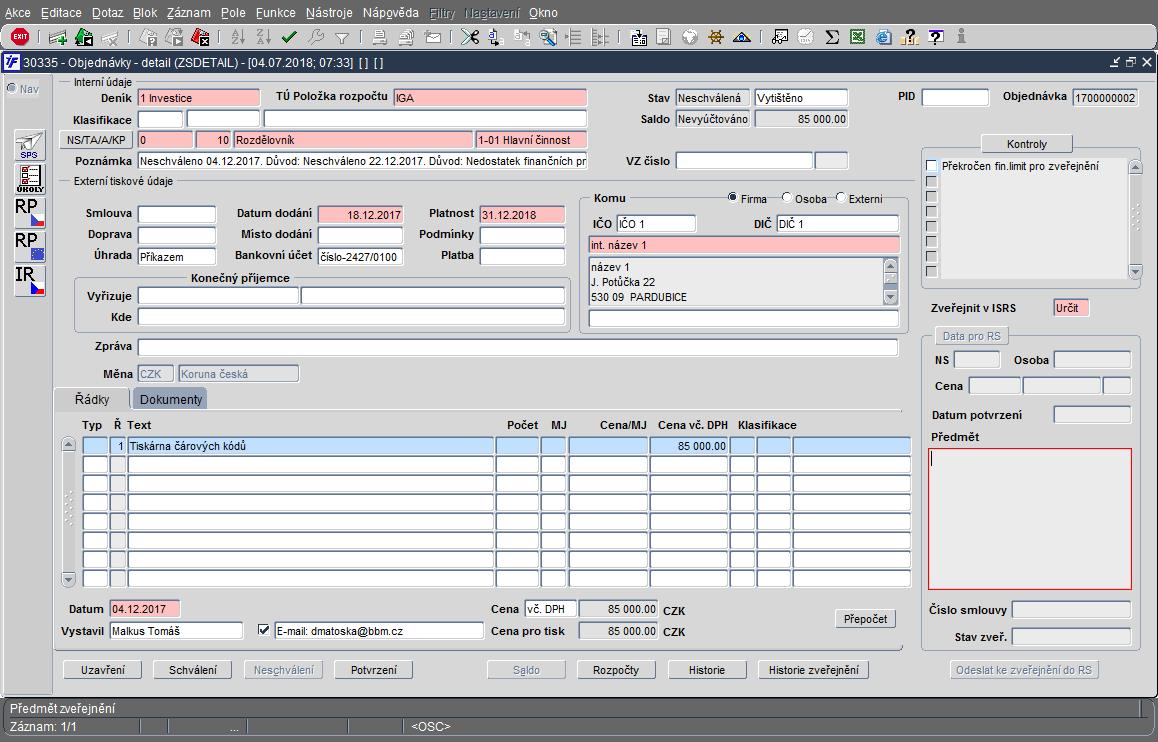Click the delete record icon
This screenshot has width=1158, height=742.
[x=110, y=37]
